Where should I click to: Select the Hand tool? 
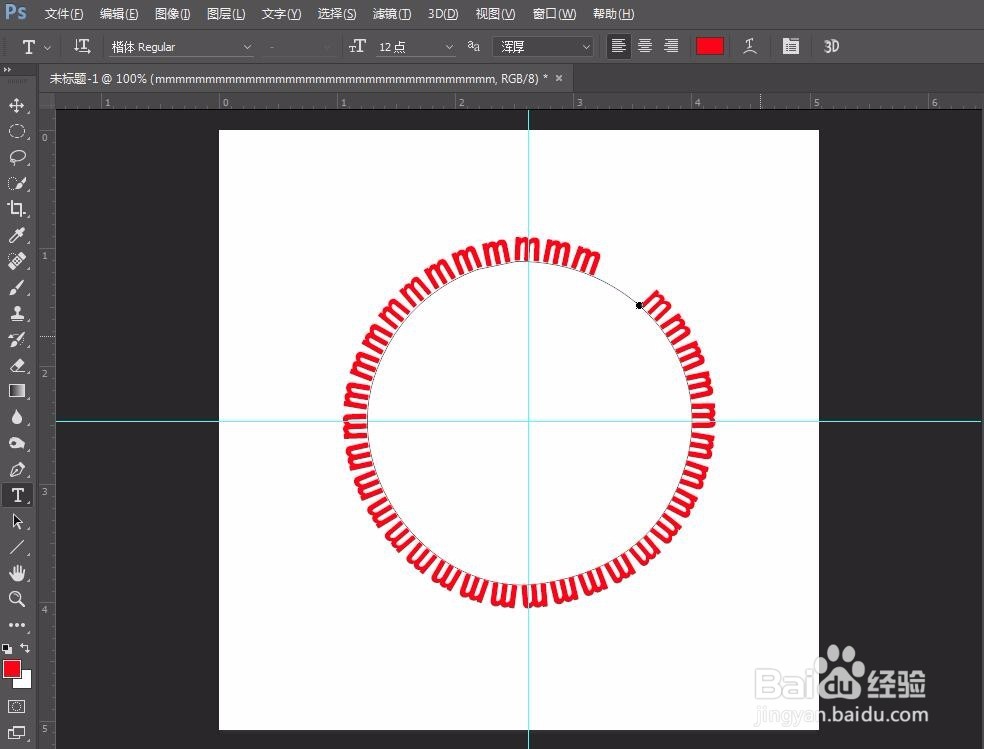pyautogui.click(x=17, y=573)
